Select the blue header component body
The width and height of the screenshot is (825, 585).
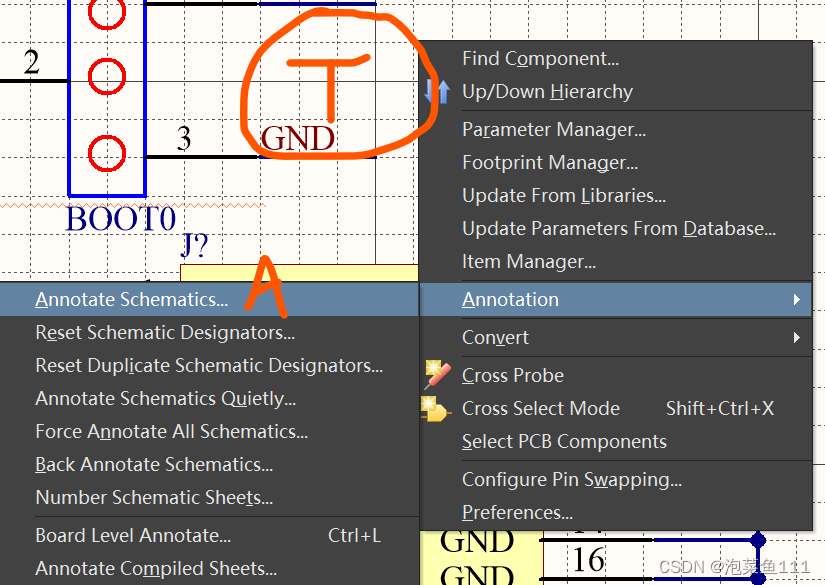coord(107,98)
